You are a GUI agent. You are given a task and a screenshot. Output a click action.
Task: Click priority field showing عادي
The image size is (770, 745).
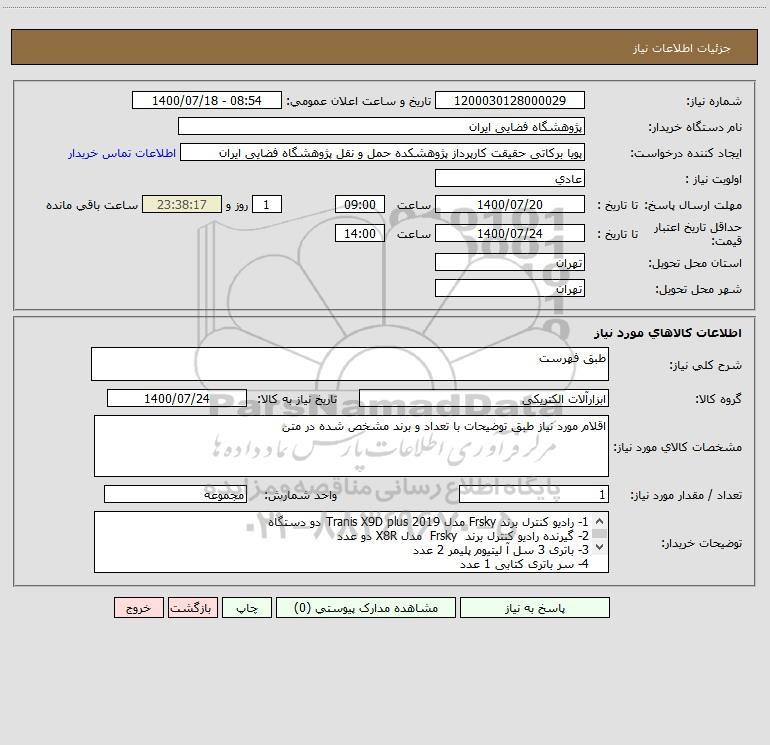click(510, 179)
